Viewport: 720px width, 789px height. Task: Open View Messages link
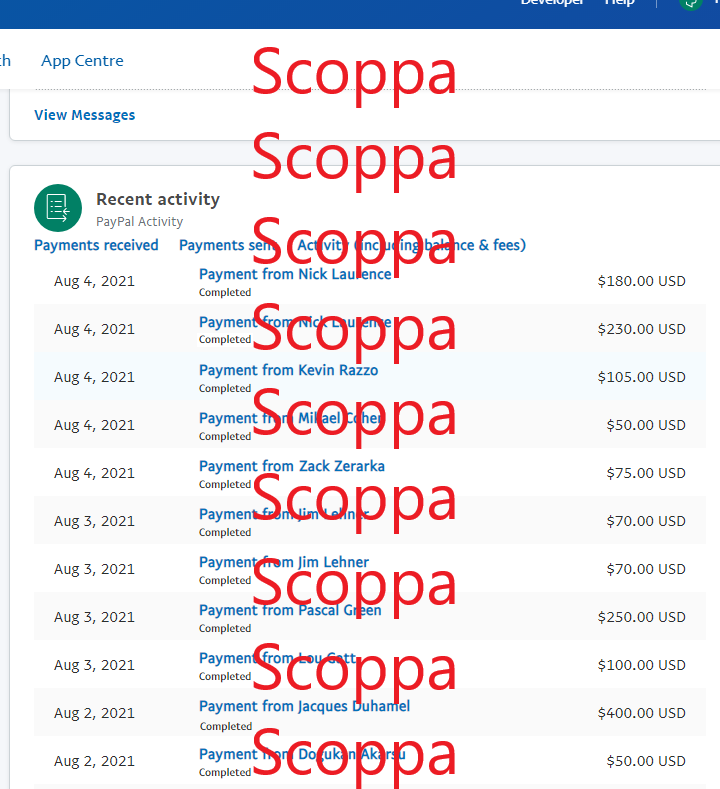point(84,115)
